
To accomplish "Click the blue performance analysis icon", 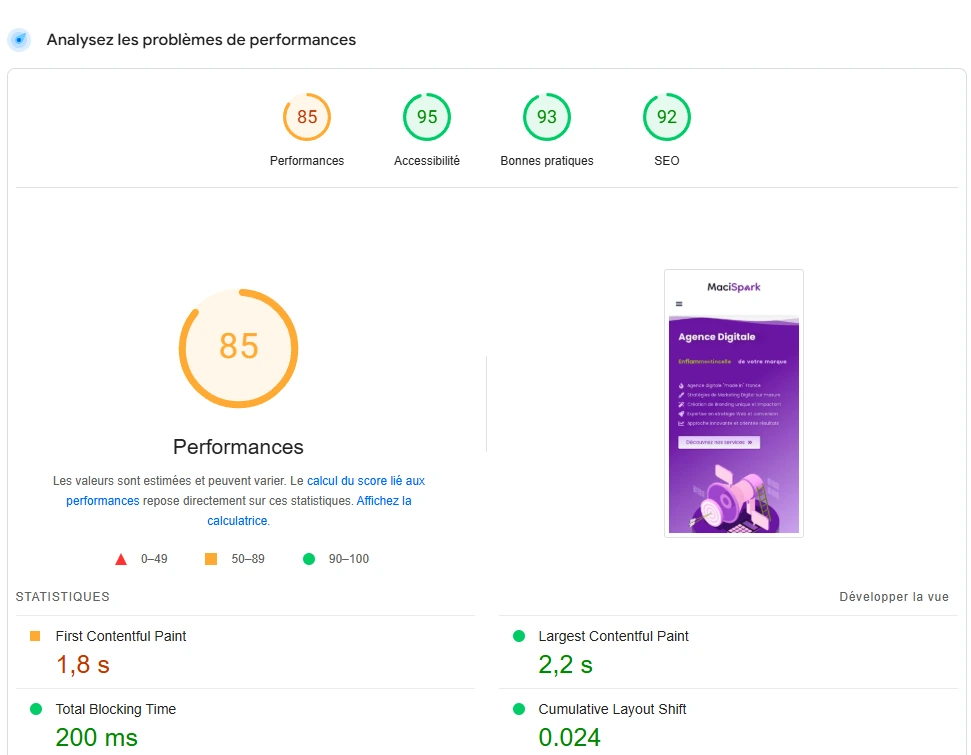I will 19,40.
